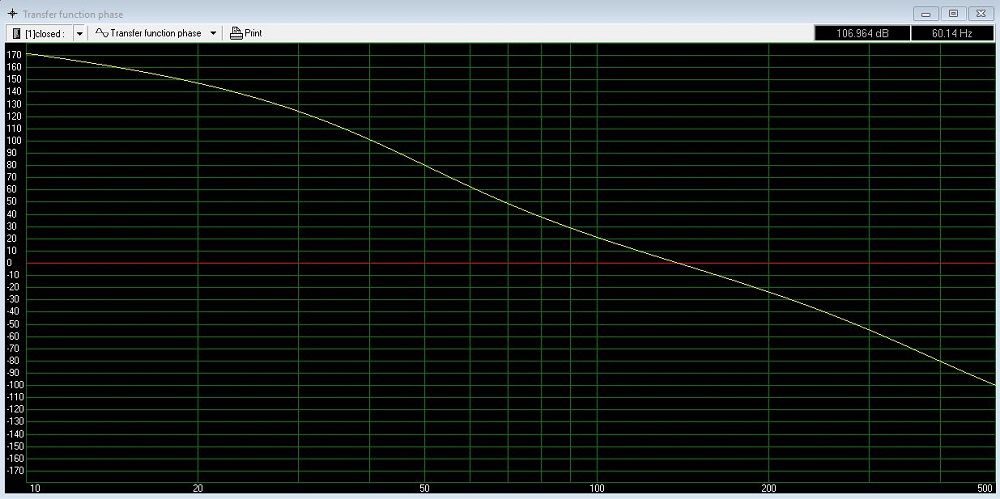Click the 10 frequency axis label

(36, 489)
